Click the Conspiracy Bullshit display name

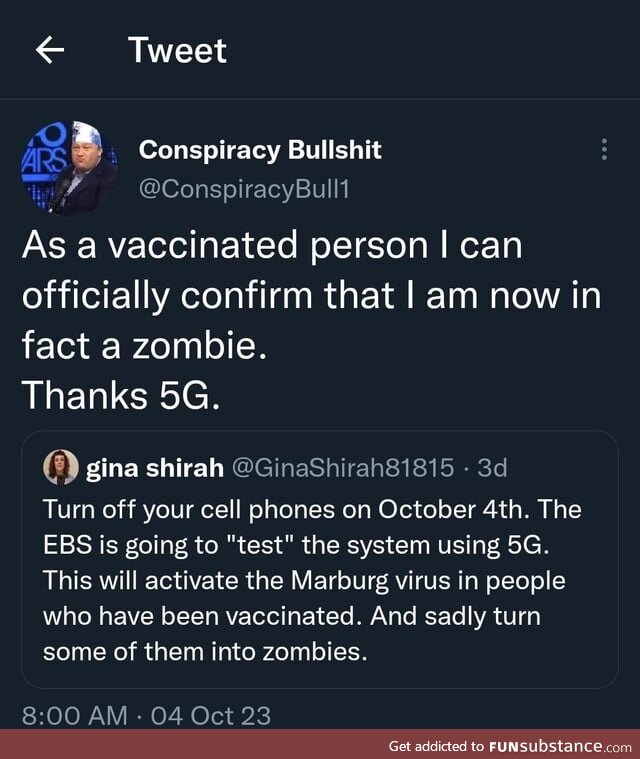[x=259, y=150]
